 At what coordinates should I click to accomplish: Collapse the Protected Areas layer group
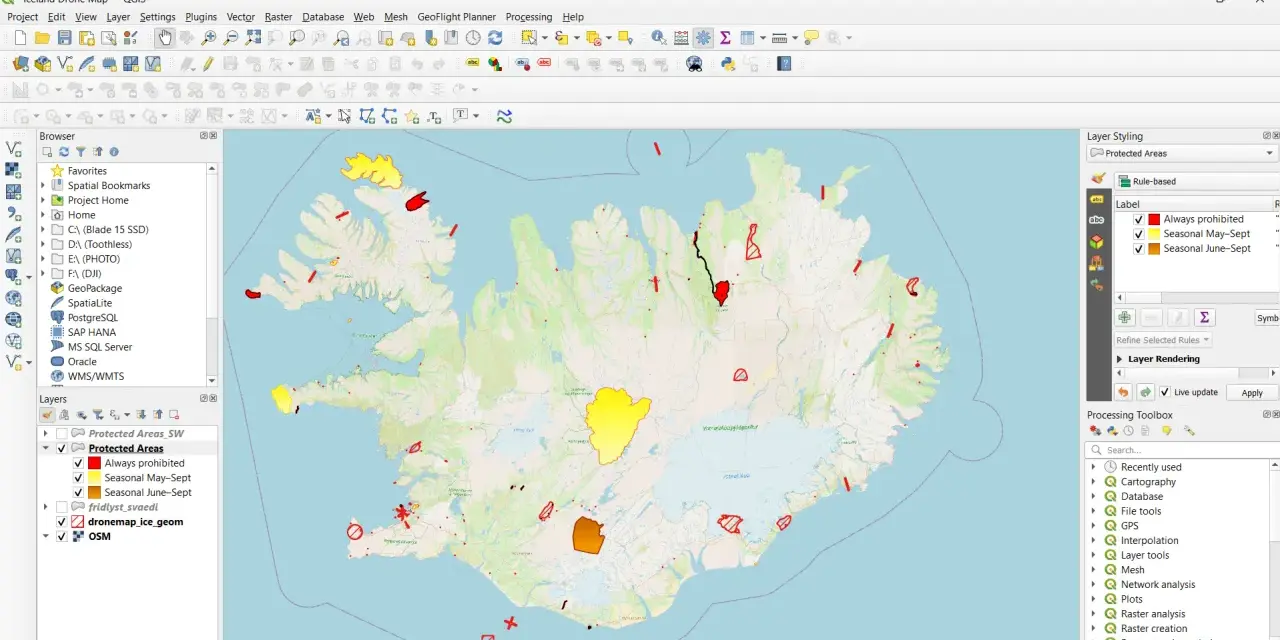point(46,449)
